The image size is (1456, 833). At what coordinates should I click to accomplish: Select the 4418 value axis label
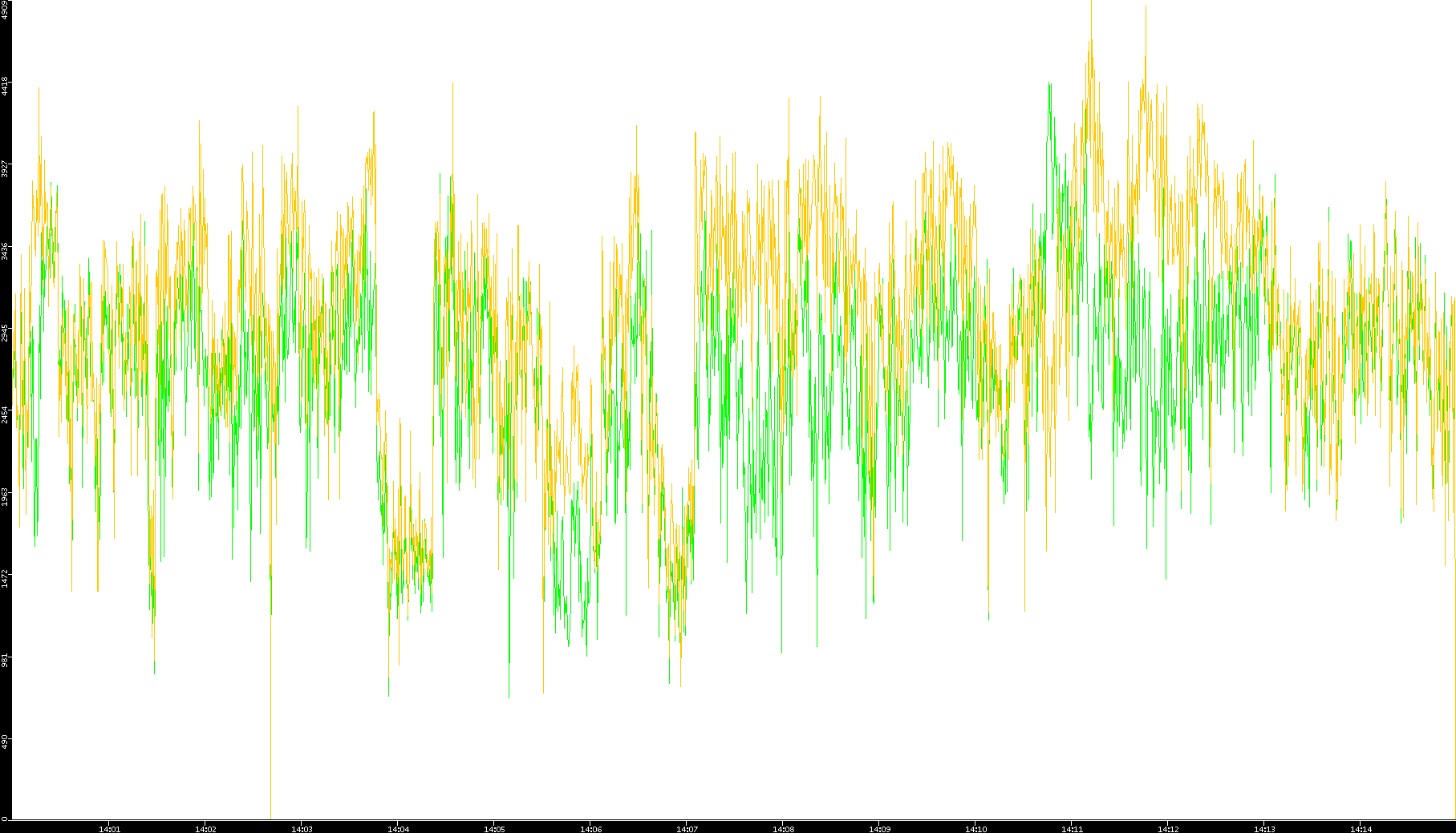5,87
